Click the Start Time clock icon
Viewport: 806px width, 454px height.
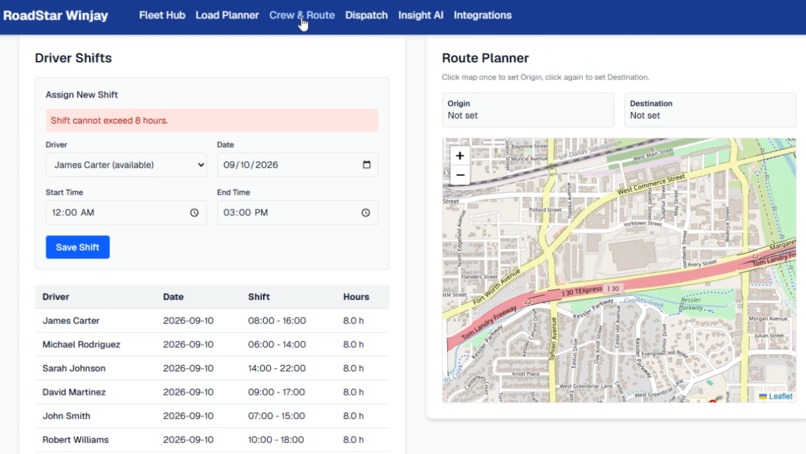[194, 212]
